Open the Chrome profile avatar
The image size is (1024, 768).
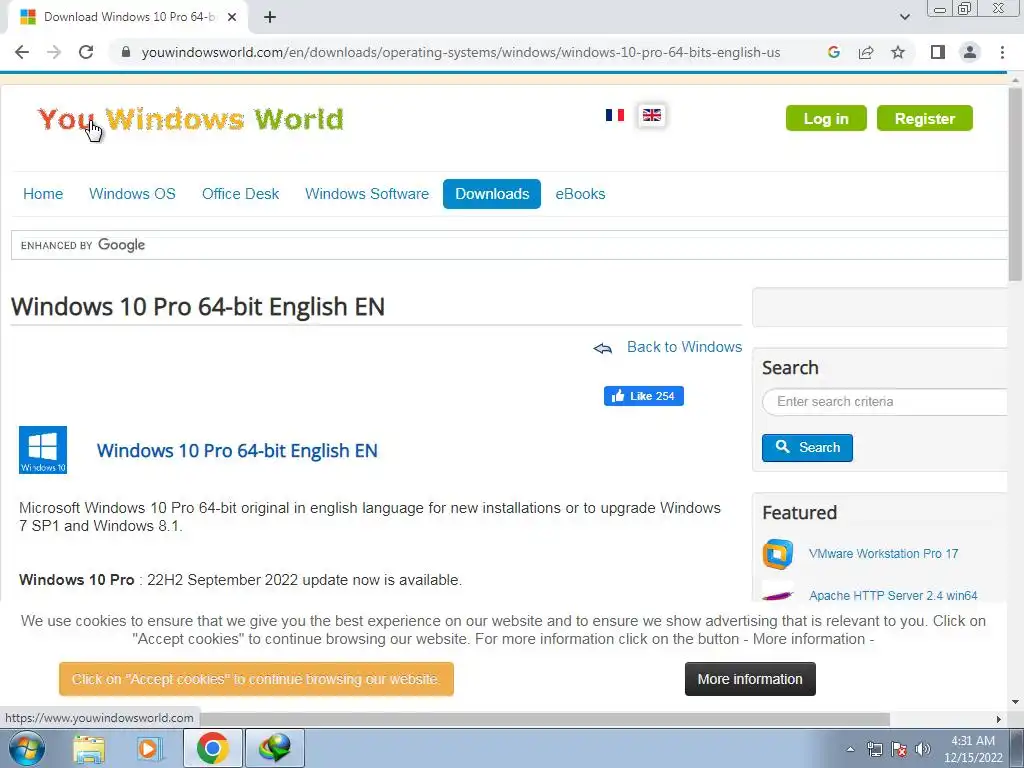(970, 52)
